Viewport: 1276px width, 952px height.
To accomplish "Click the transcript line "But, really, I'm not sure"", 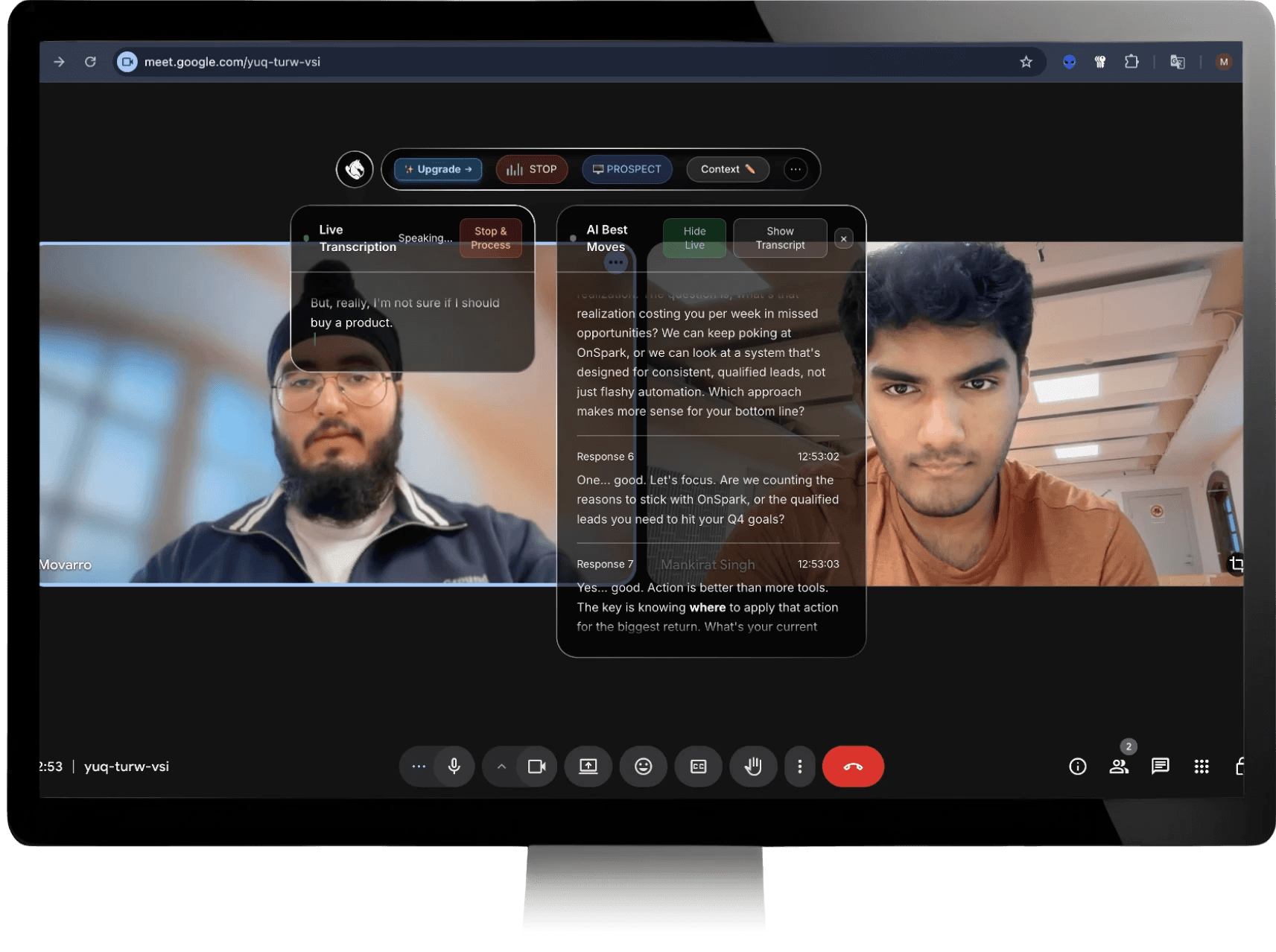I will coord(405,313).
